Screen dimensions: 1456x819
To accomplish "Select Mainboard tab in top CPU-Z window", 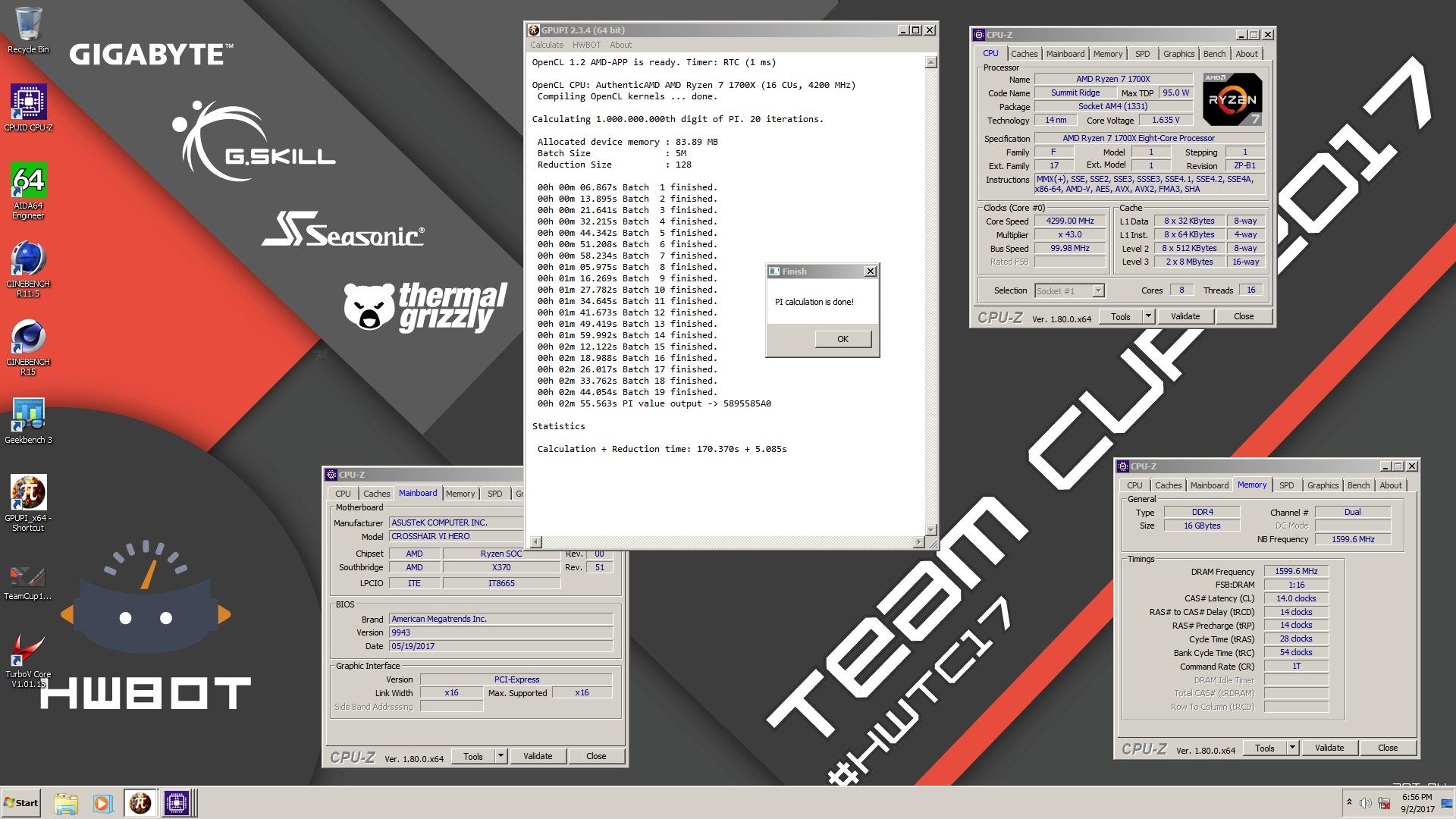I will click(x=1065, y=54).
